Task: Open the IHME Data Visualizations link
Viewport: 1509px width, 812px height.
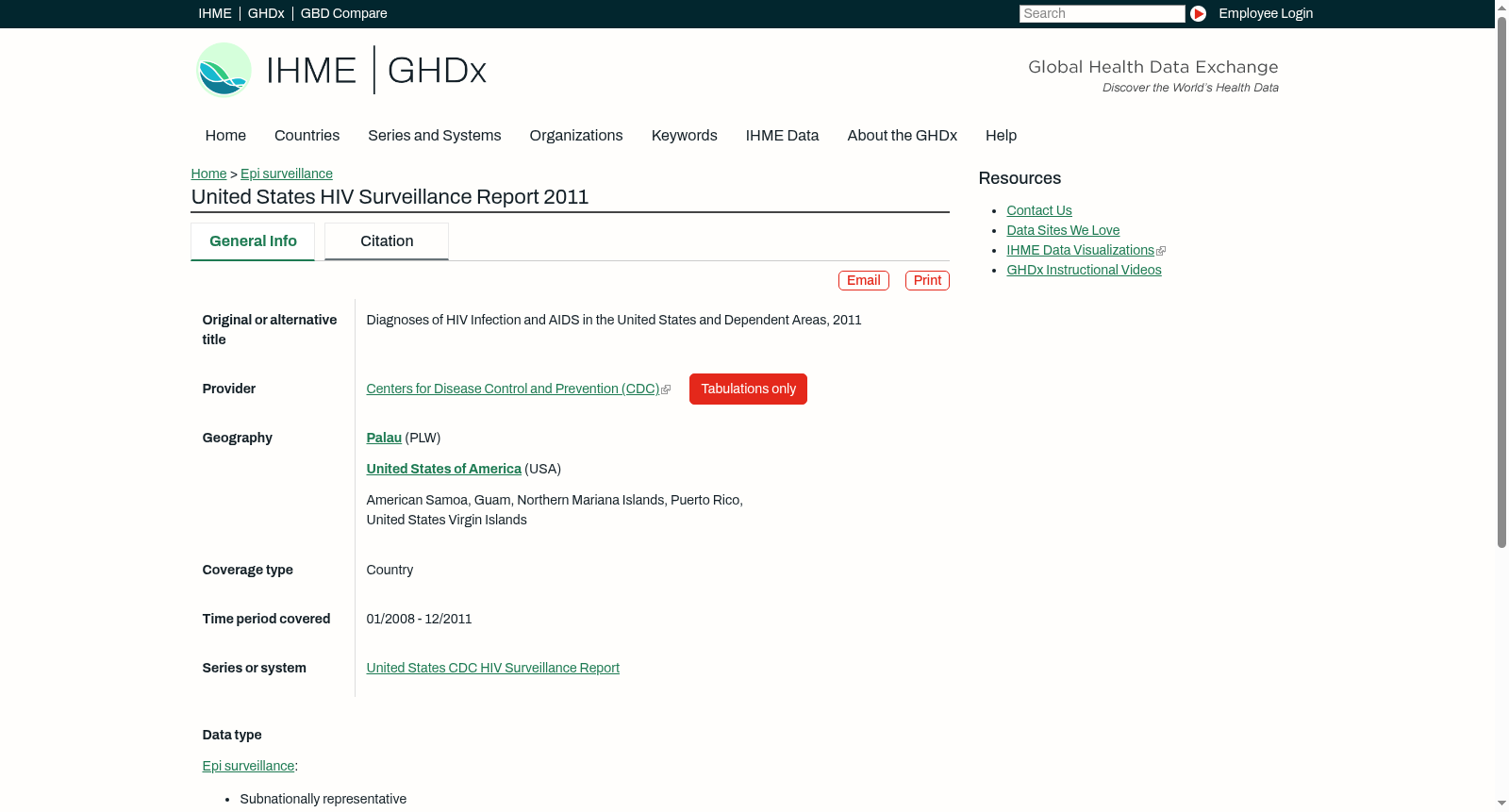Action: tap(1080, 250)
